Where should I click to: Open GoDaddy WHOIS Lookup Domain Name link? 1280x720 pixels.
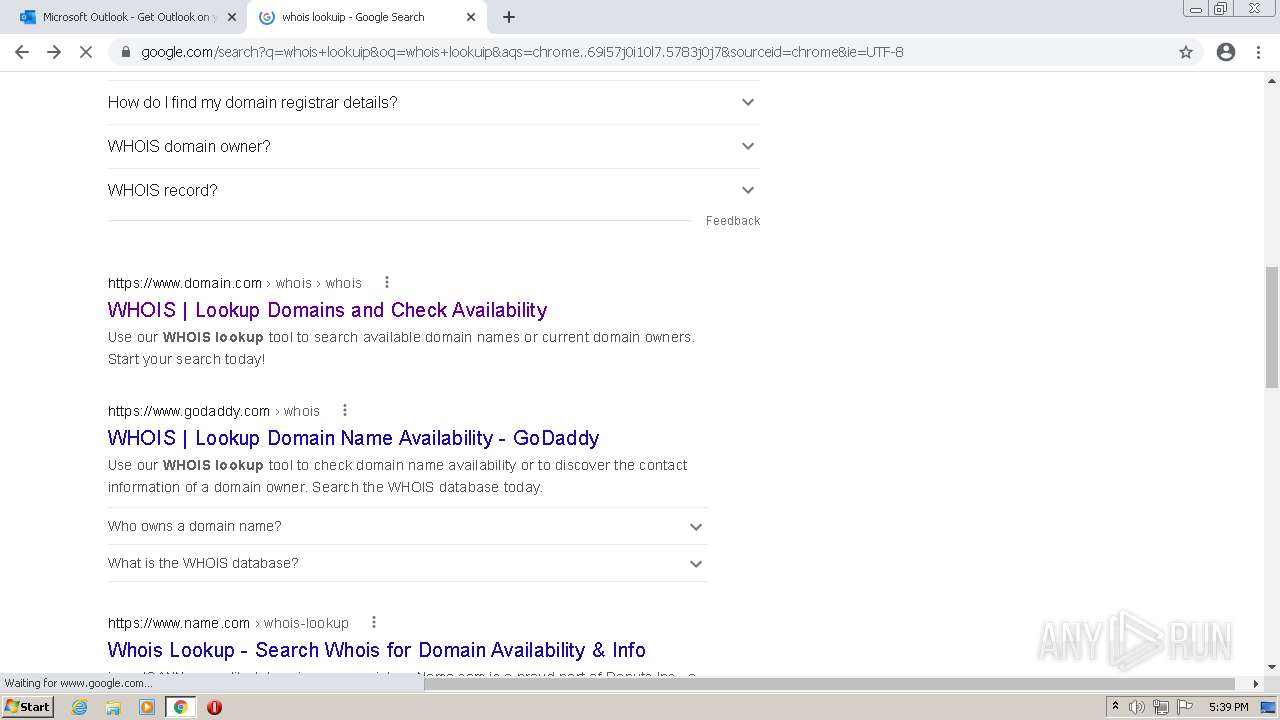pyautogui.click(x=353, y=438)
